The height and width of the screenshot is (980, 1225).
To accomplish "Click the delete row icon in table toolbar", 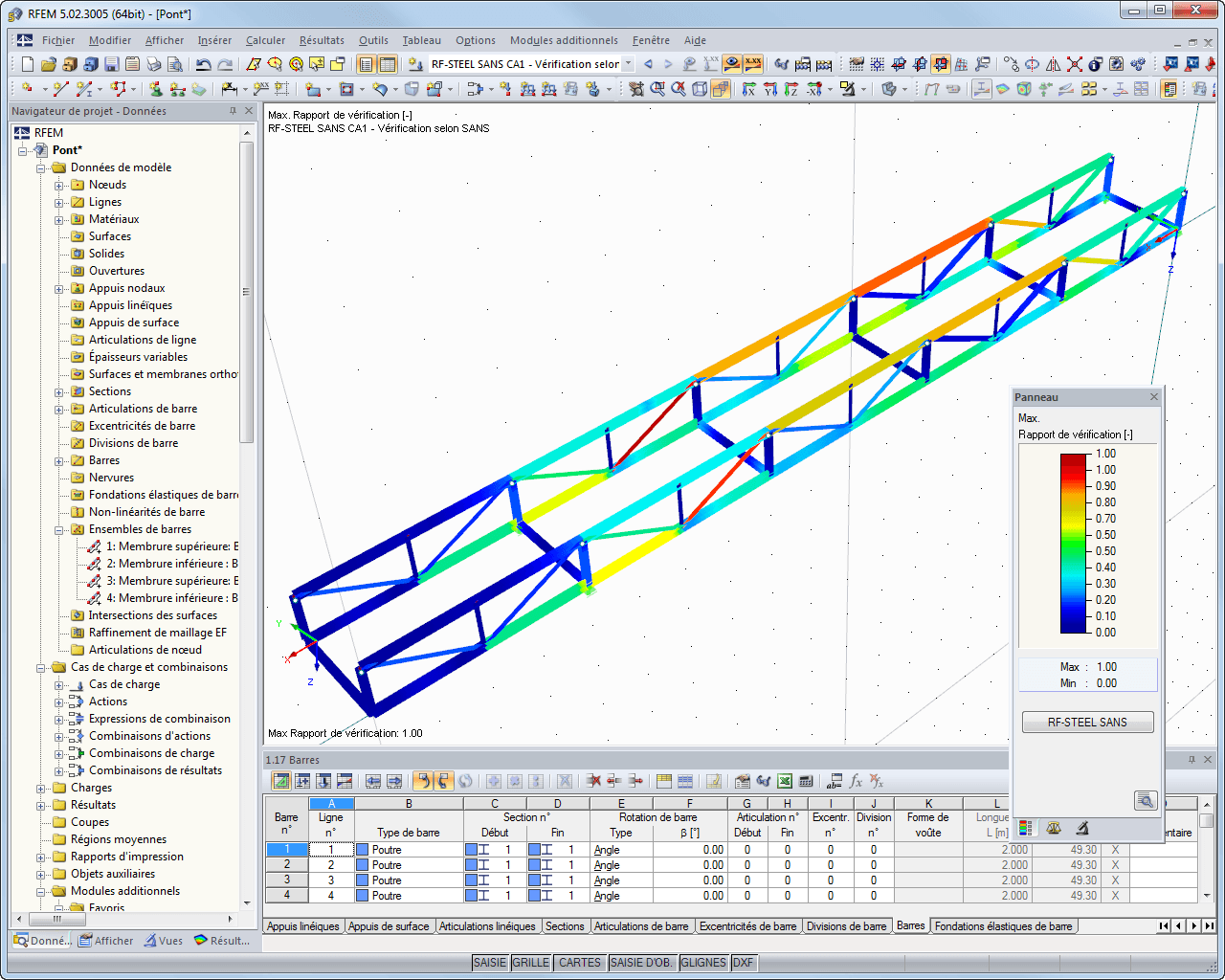I will tap(593, 781).
